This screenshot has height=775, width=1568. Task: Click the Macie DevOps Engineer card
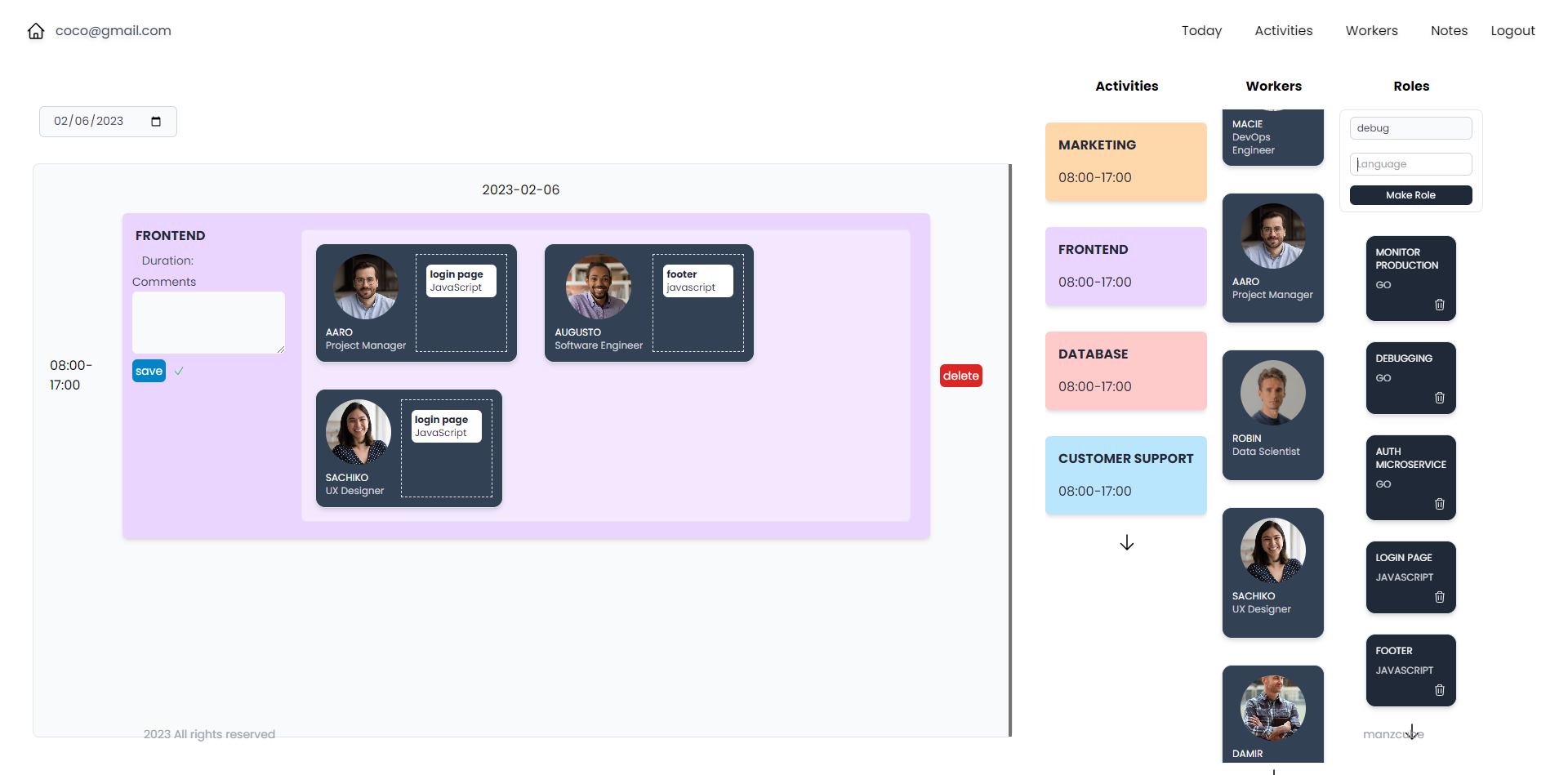[1273, 137]
